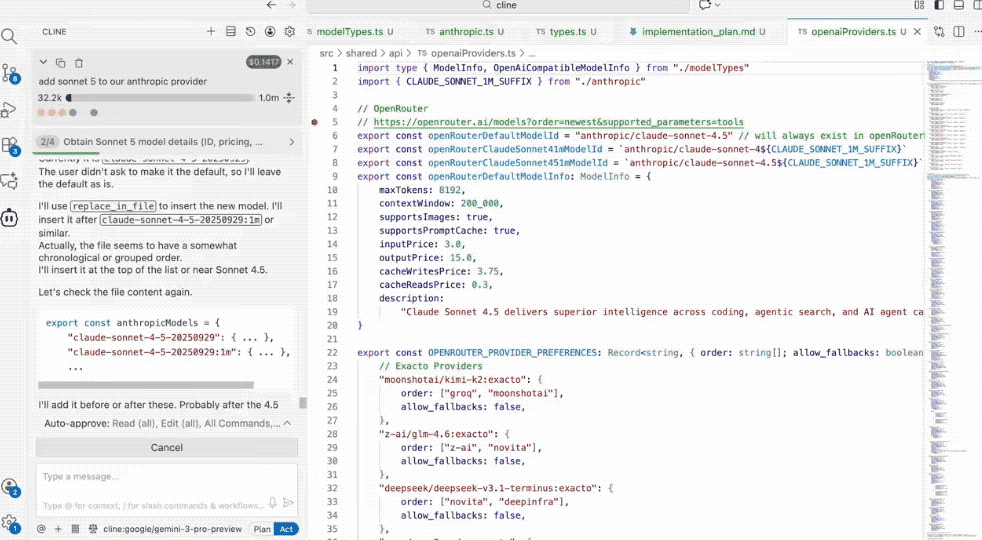Delete the task with trash icon

79,63
